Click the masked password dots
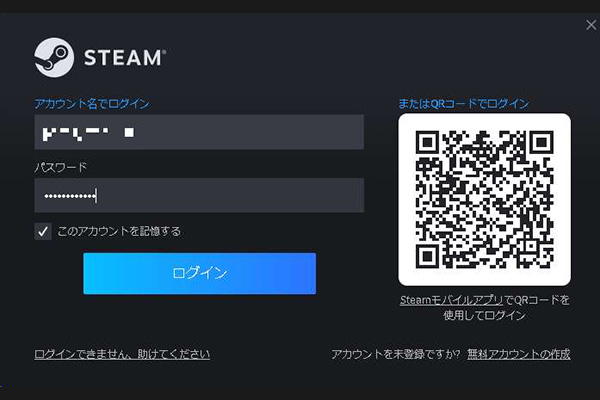 [x=70, y=196]
